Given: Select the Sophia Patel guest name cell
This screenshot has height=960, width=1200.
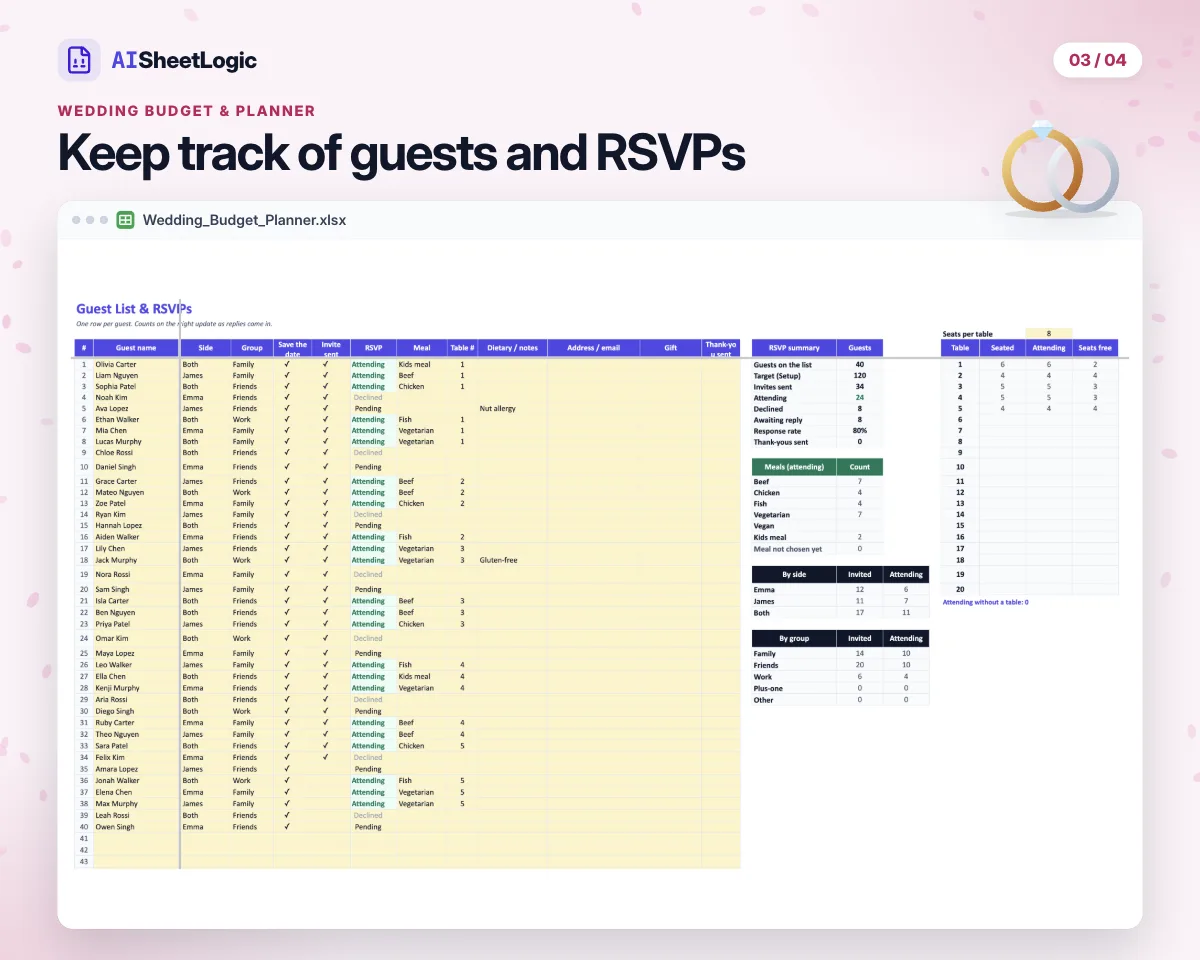Looking at the screenshot, I should click(x=136, y=386).
